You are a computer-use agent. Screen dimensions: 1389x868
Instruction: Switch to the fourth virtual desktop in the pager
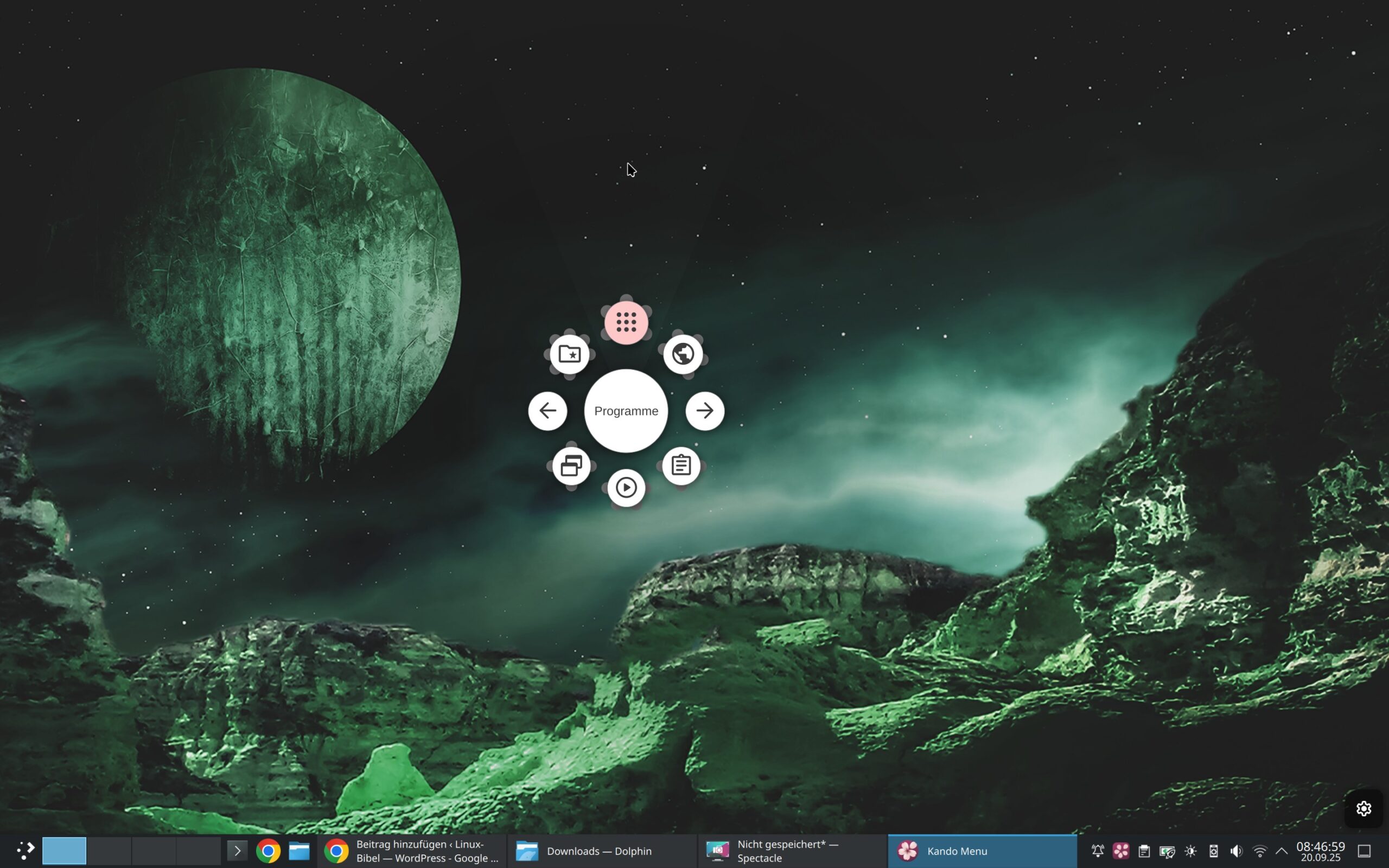(x=199, y=851)
